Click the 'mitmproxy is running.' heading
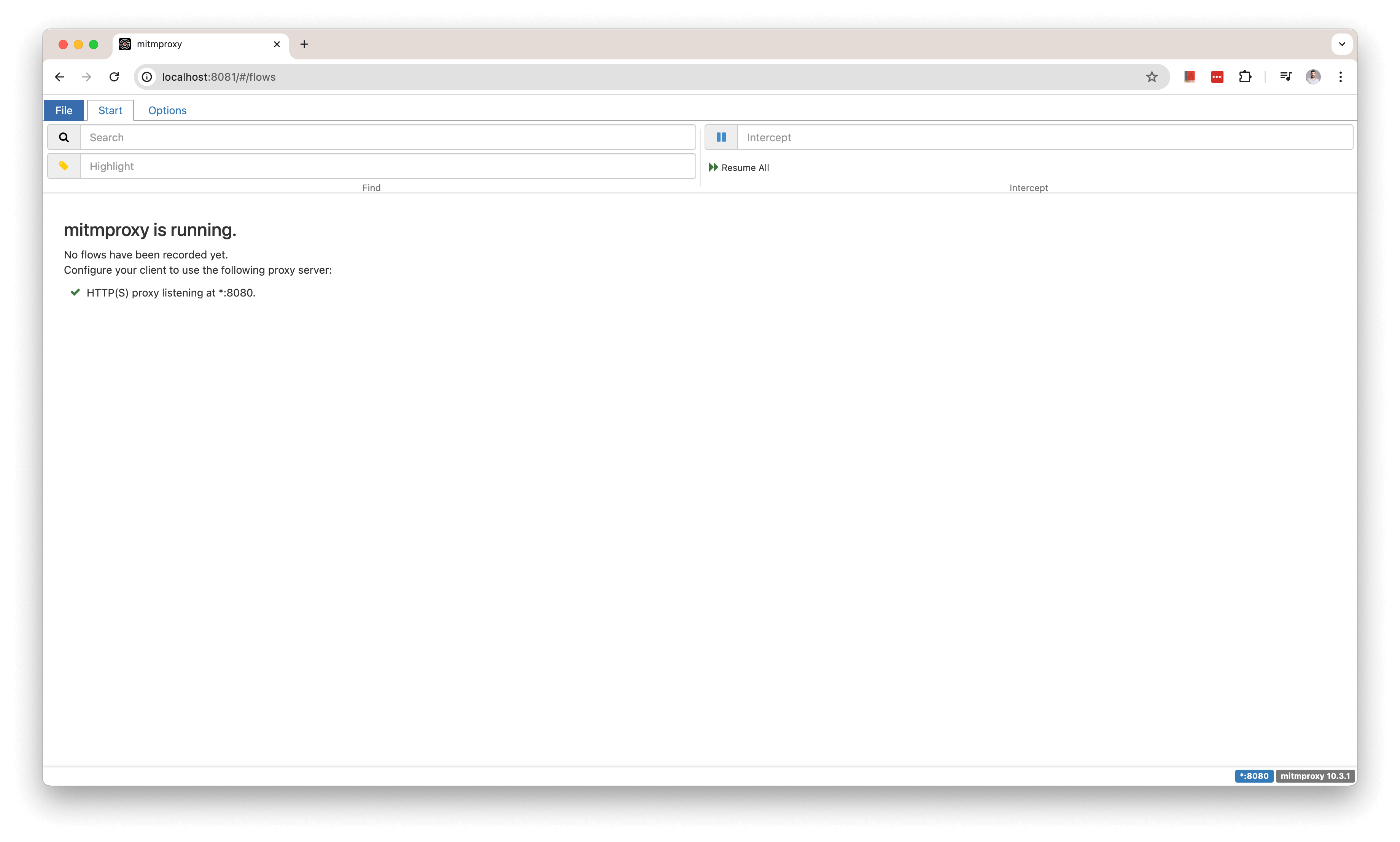Viewport: 1400px width, 842px height. pyautogui.click(x=150, y=230)
